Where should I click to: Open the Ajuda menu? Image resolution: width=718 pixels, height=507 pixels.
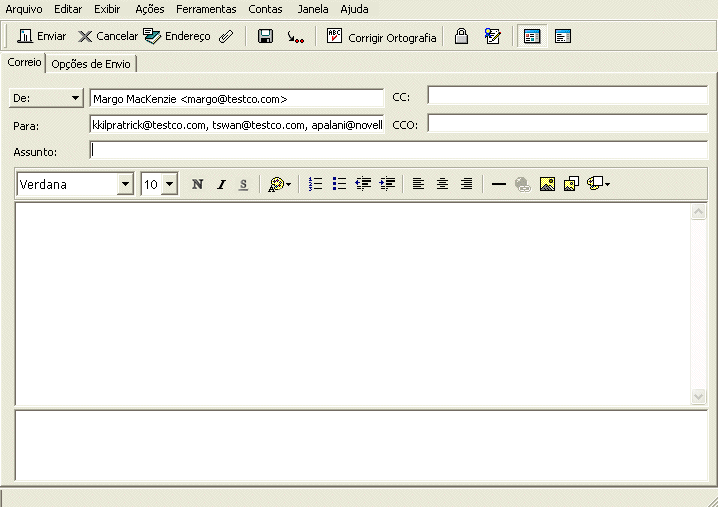[354, 9]
